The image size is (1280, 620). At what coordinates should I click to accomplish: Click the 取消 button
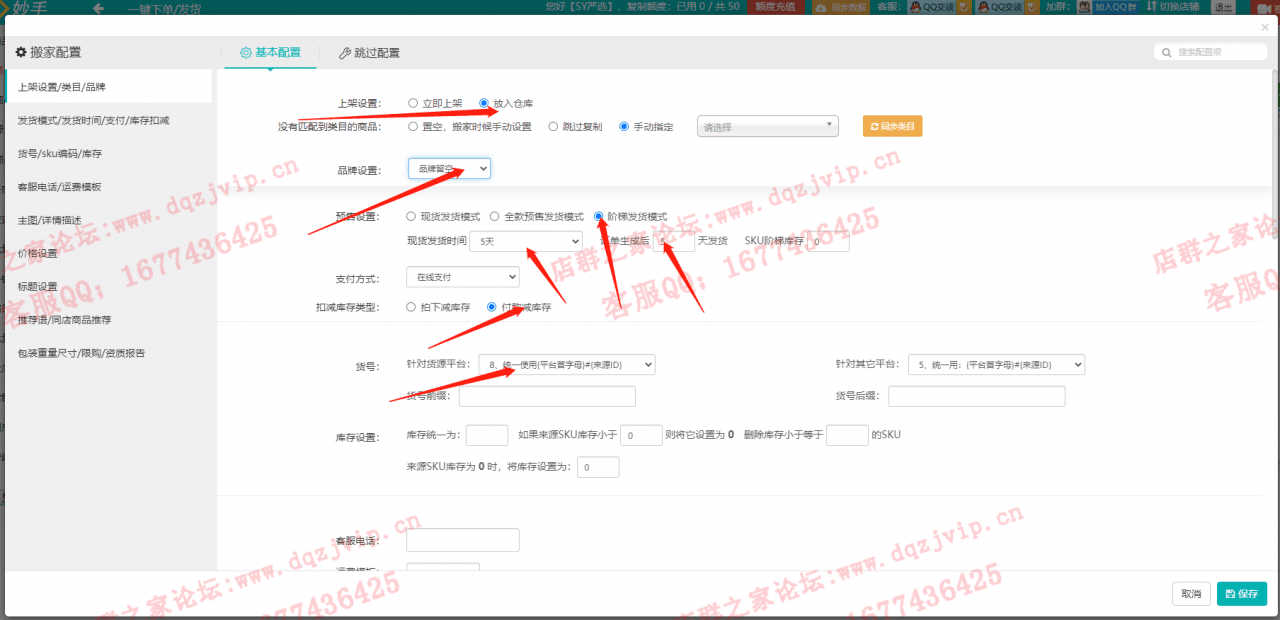coord(1191,593)
